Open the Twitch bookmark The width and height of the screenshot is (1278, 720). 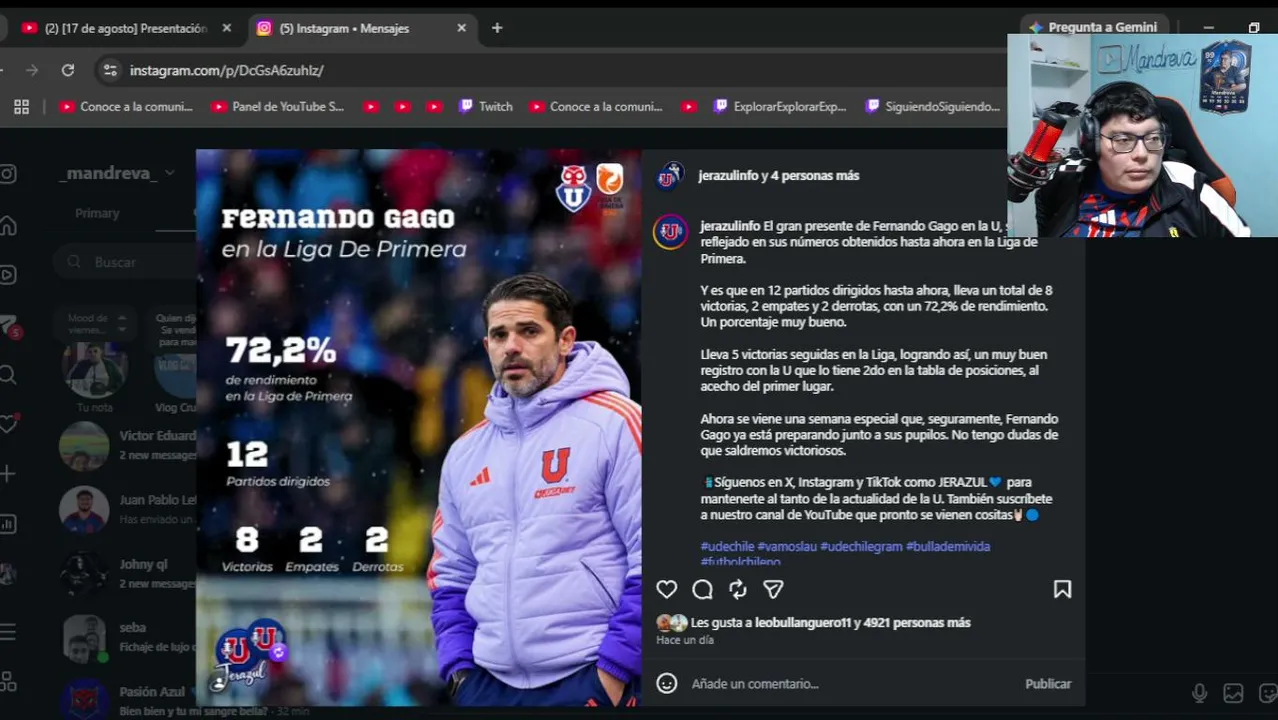pyautogui.click(x=486, y=107)
